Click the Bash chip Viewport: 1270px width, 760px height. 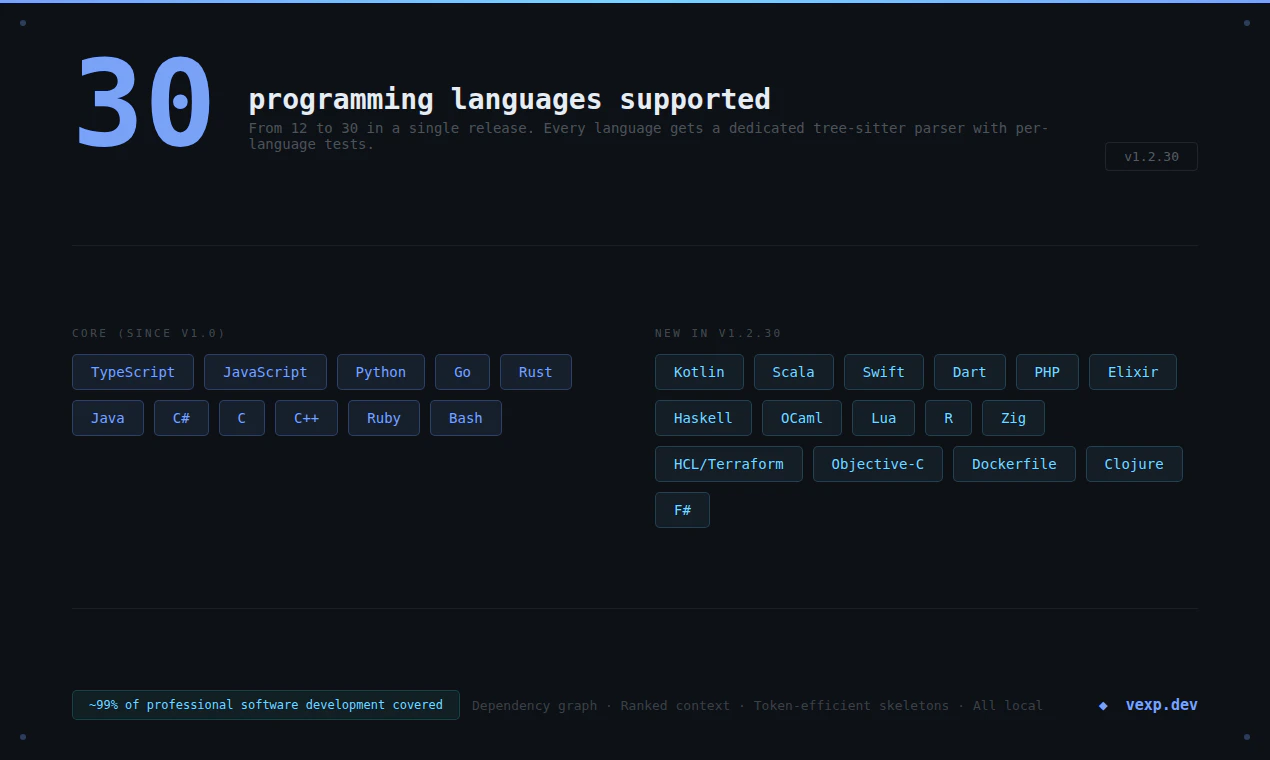point(466,418)
